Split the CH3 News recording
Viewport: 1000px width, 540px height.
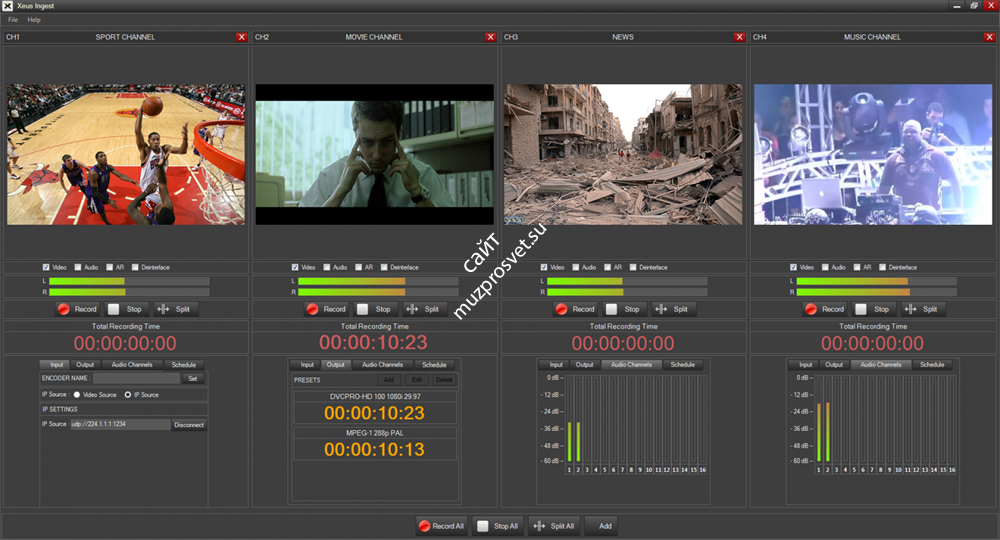tap(672, 309)
